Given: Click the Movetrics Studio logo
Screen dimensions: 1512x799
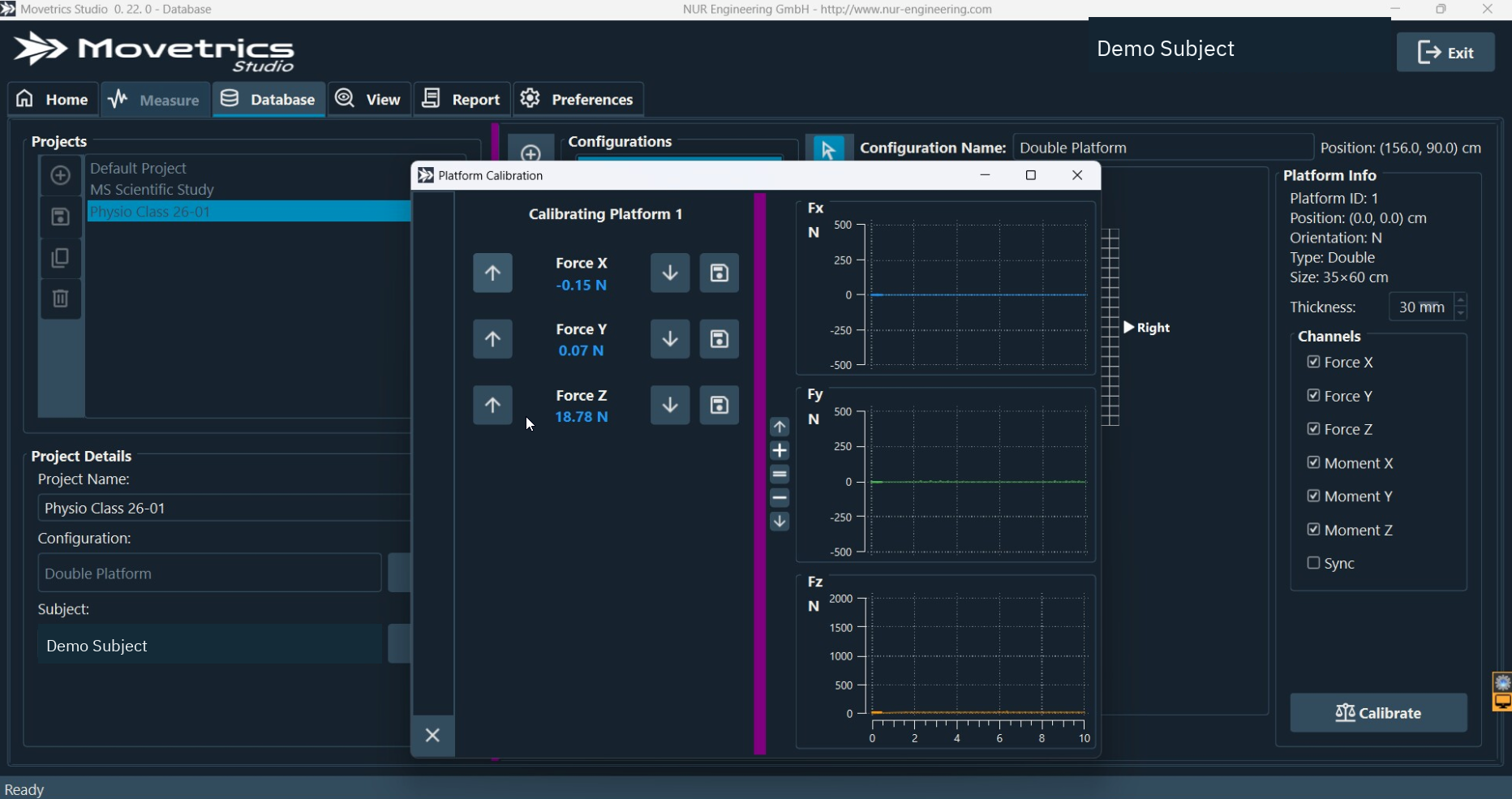Looking at the screenshot, I should [x=154, y=50].
